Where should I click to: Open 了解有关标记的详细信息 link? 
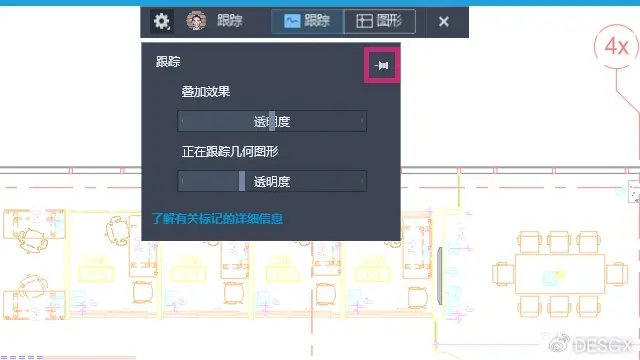(x=217, y=218)
